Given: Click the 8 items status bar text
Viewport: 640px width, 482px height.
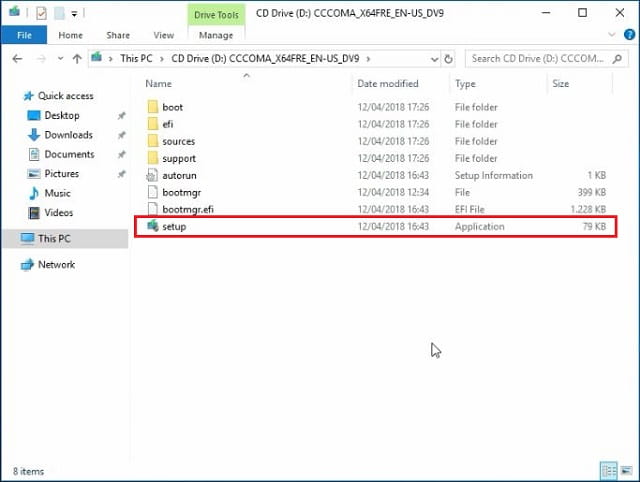Looking at the screenshot, I should click(29, 471).
